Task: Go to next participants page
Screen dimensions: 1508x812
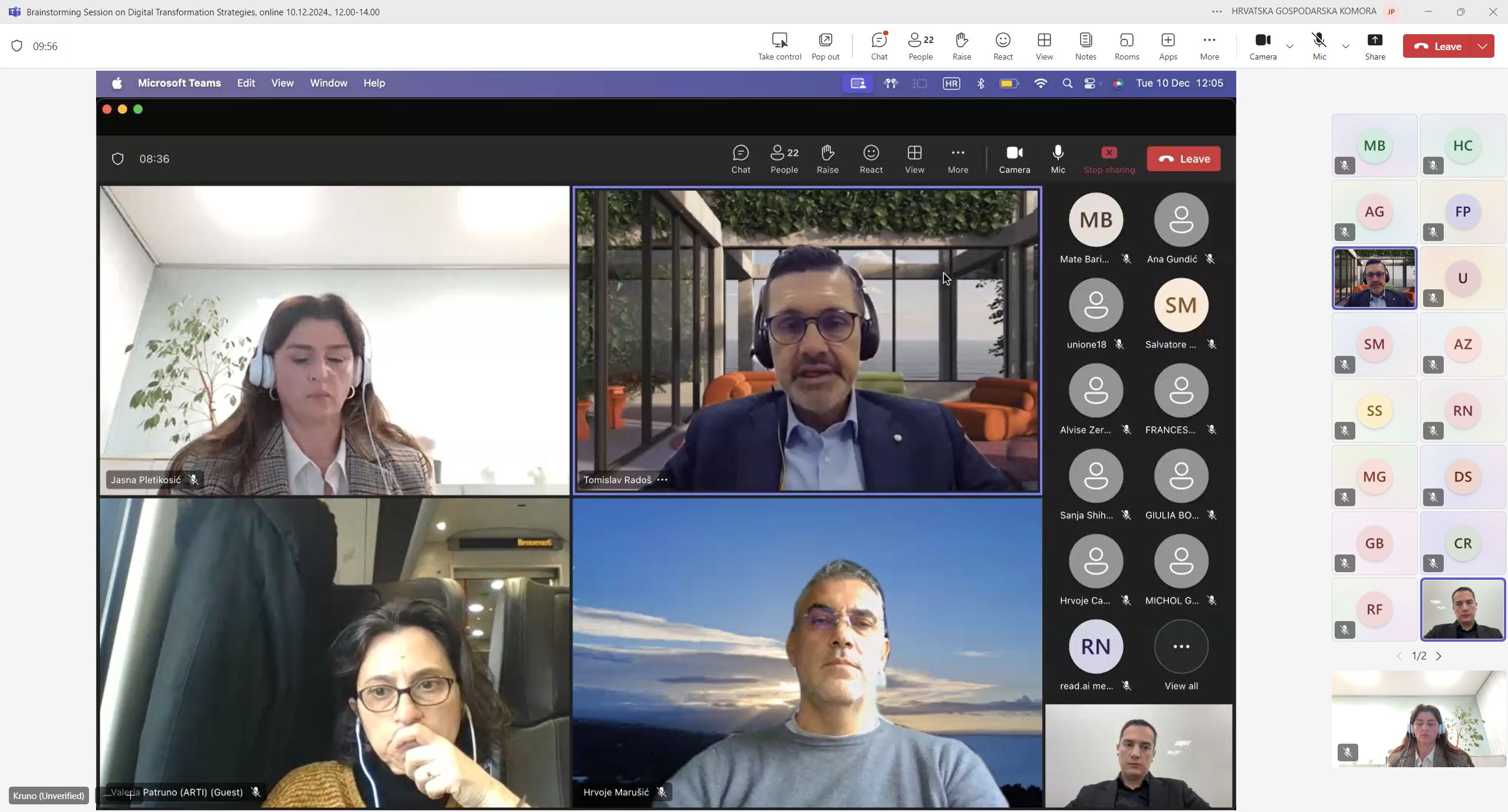Action: click(x=1439, y=656)
